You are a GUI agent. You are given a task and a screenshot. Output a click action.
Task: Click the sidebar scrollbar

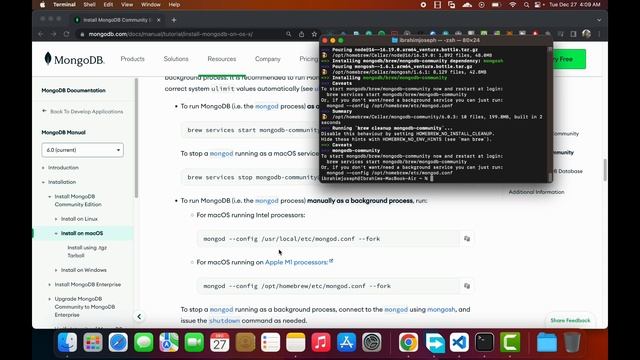coord(136,138)
